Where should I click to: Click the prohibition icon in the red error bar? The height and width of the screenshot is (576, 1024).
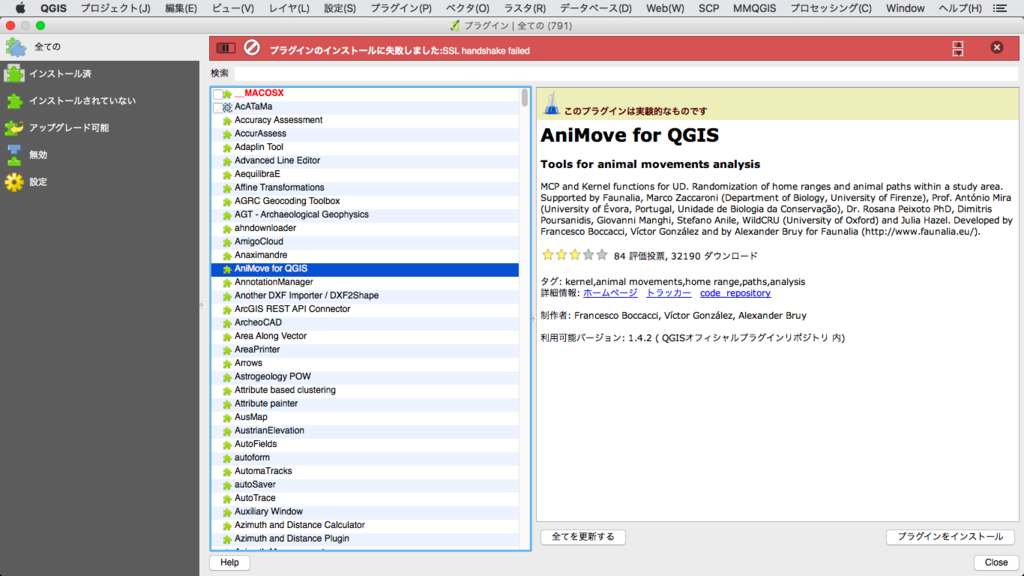tap(251, 48)
